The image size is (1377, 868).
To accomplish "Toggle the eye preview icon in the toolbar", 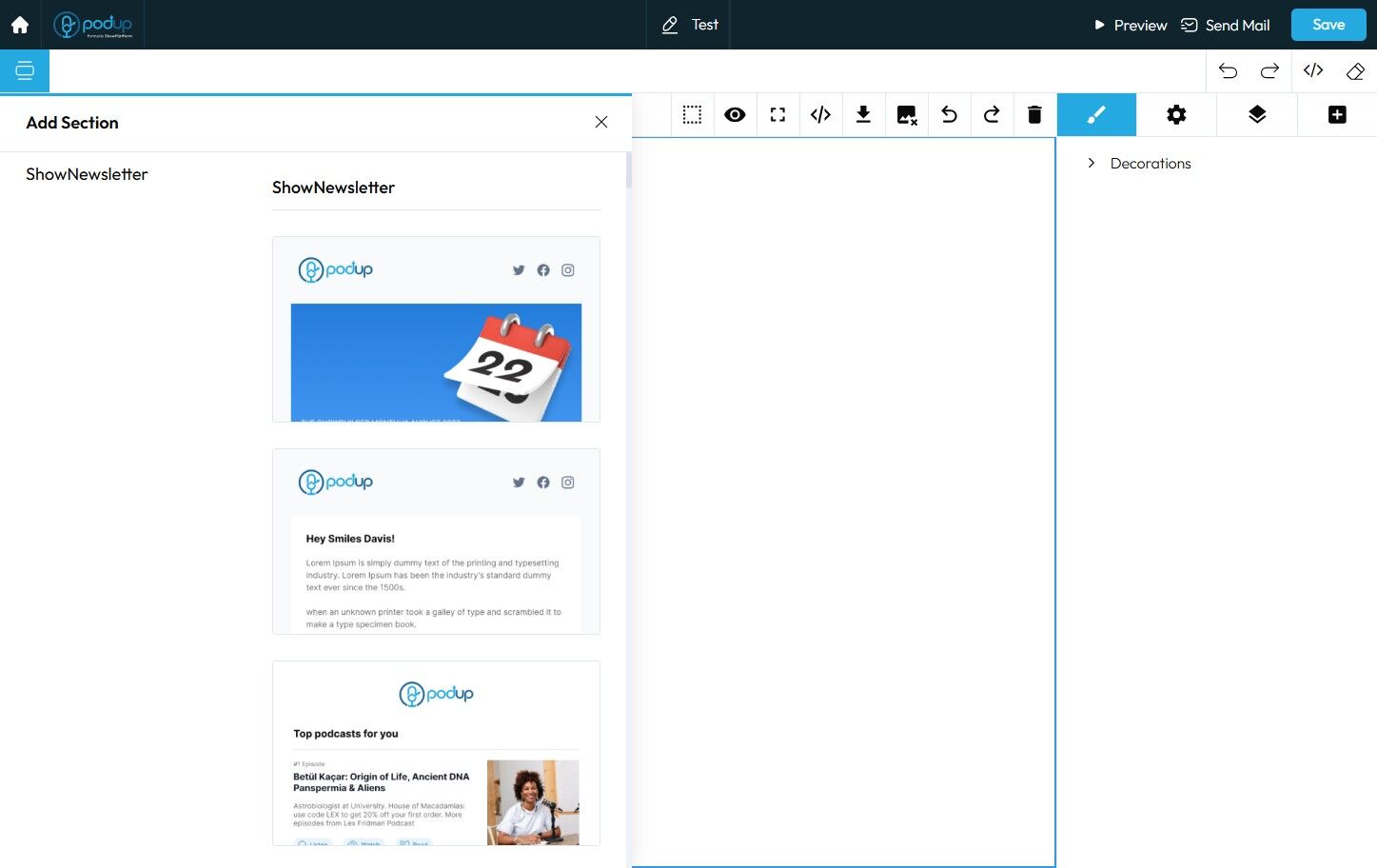I will (735, 115).
